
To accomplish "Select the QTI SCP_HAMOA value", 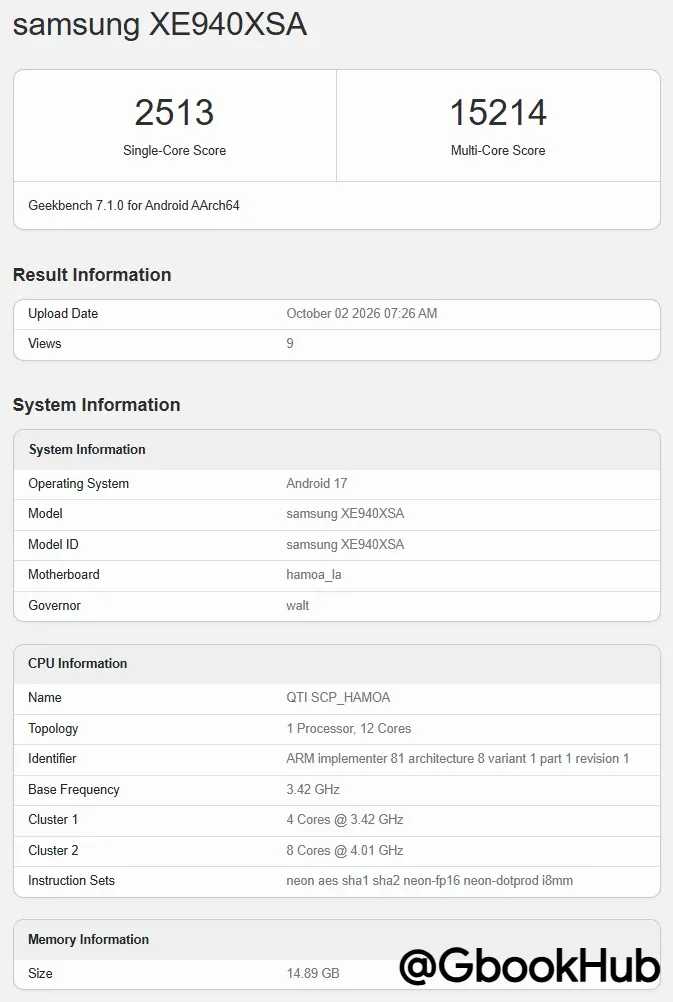I will pos(338,697).
